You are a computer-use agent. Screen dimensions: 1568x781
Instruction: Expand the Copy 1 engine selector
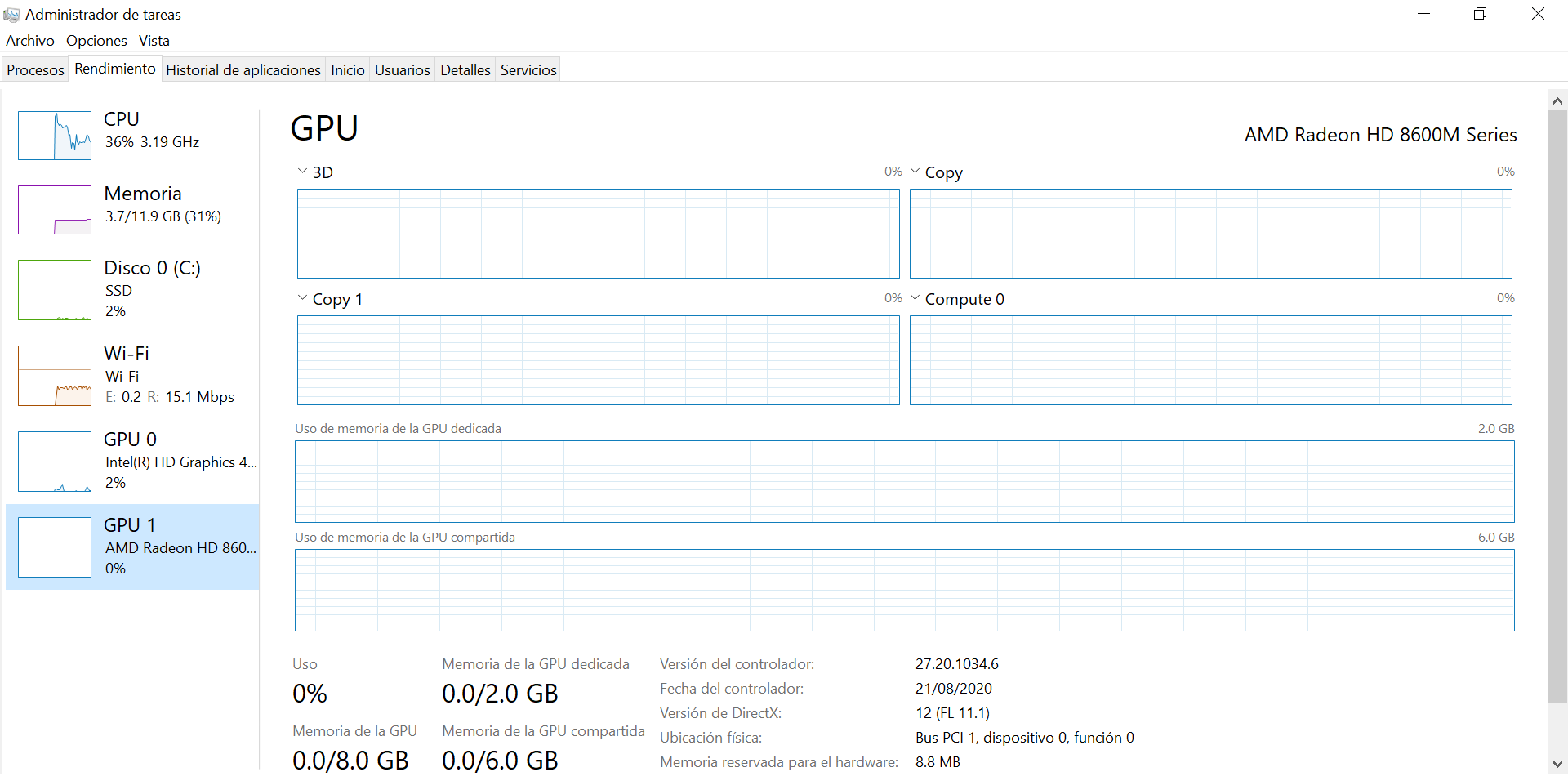point(303,298)
